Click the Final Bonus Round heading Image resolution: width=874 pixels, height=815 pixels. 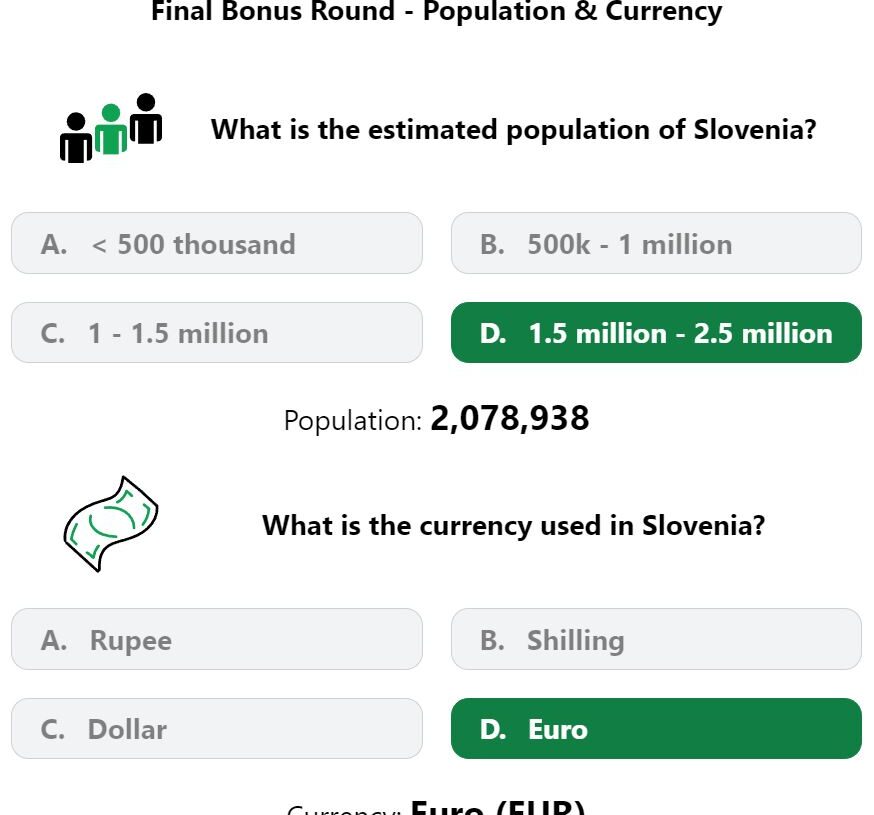(436, 11)
